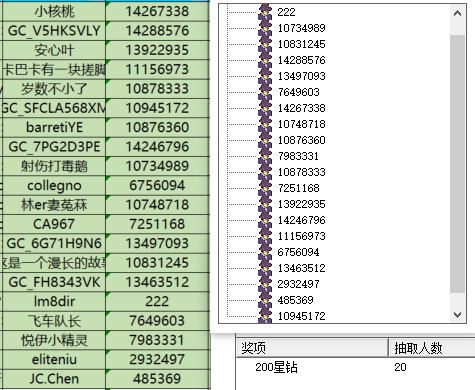The height and width of the screenshot is (390, 475).
Task: Click the person icon beside 7251168 in list
Action: [x=265, y=188]
